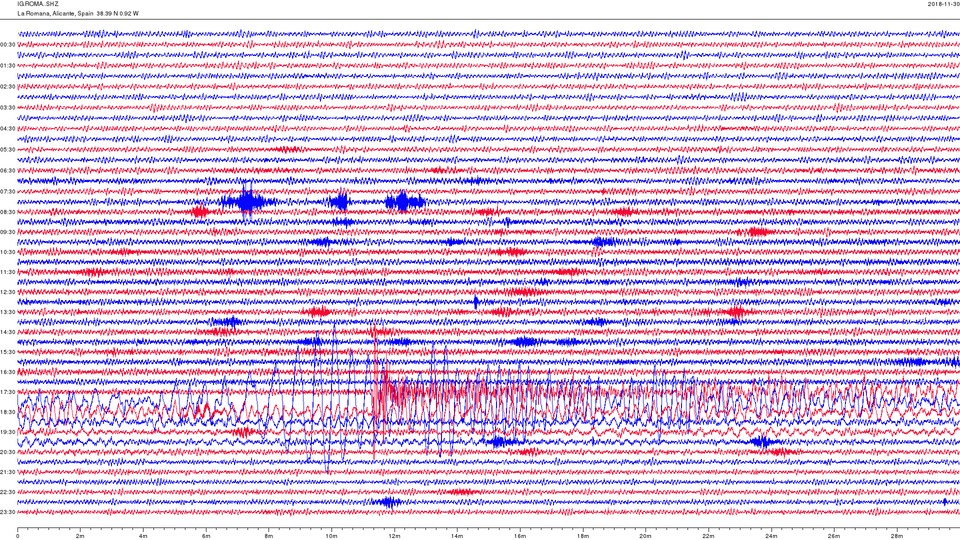The width and height of the screenshot is (960, 540).
Task: Select the 06:30 trace time label
Action: [7, 171]
